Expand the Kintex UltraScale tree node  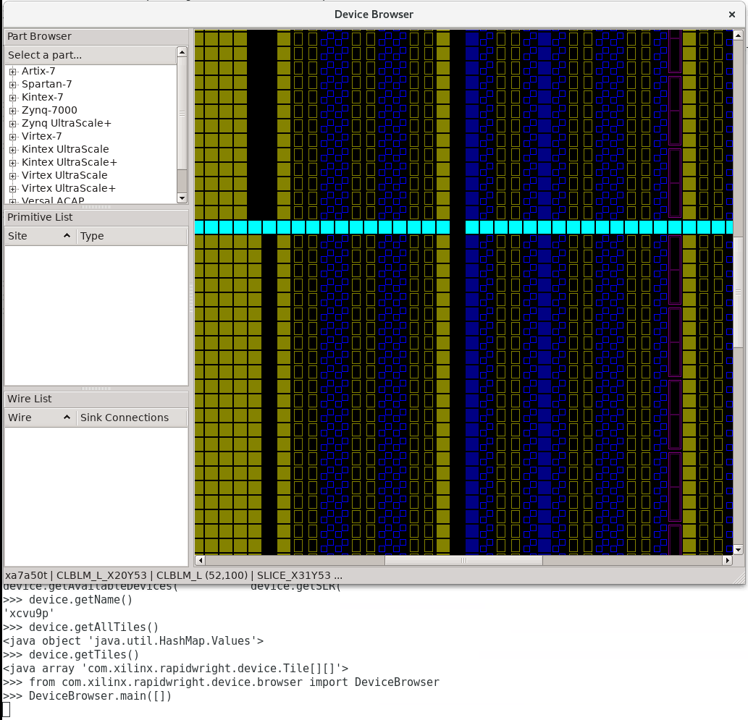[x=13, y=149]
